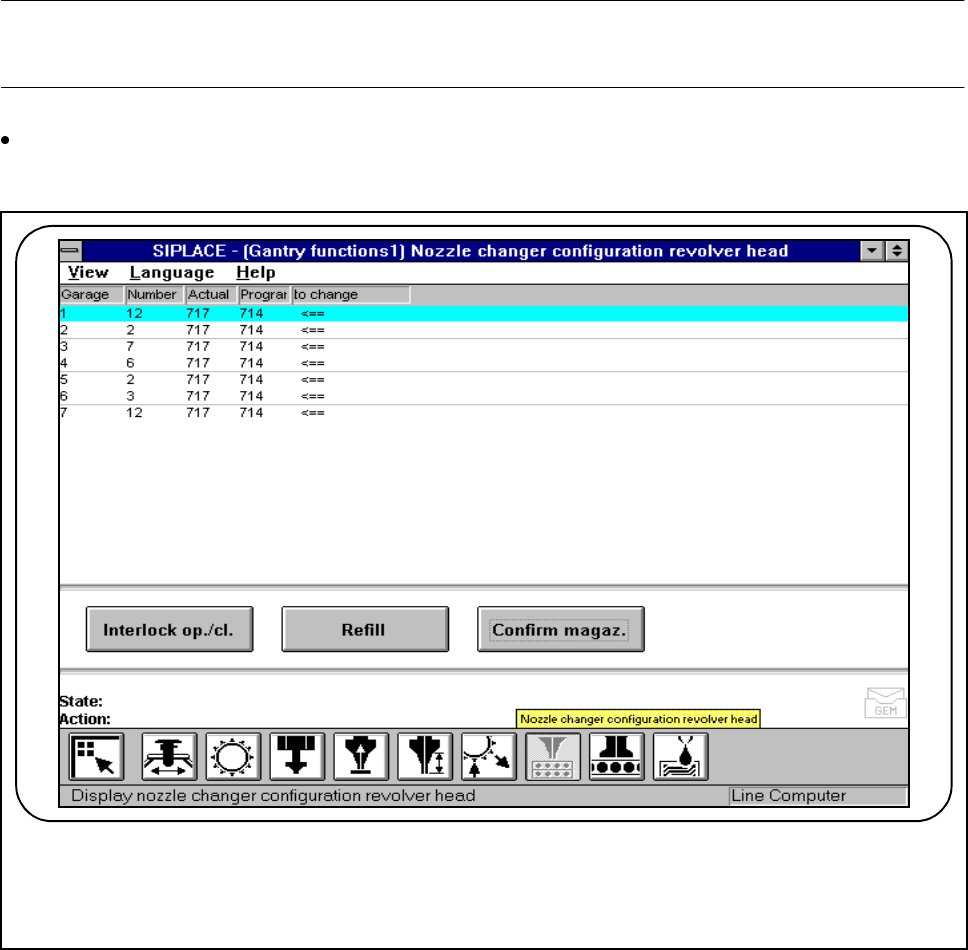The image size is (968, 950).
Task: Click the drop-over-board dispensing icon
Action: click(x=680, y=757)
